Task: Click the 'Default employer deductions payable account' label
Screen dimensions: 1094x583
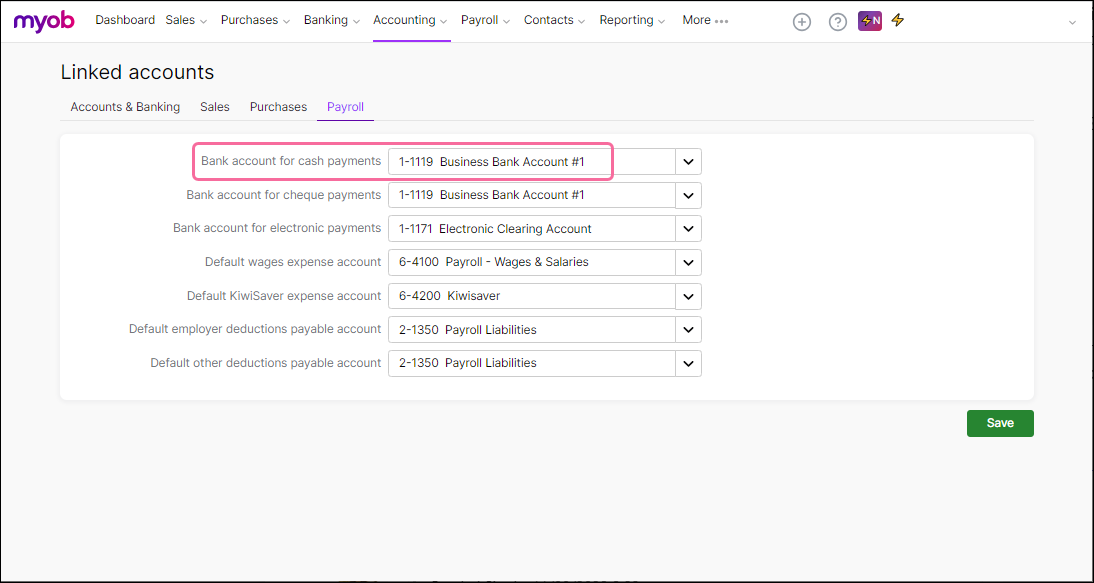Action: pyautogui.click(x=255, y=328)
